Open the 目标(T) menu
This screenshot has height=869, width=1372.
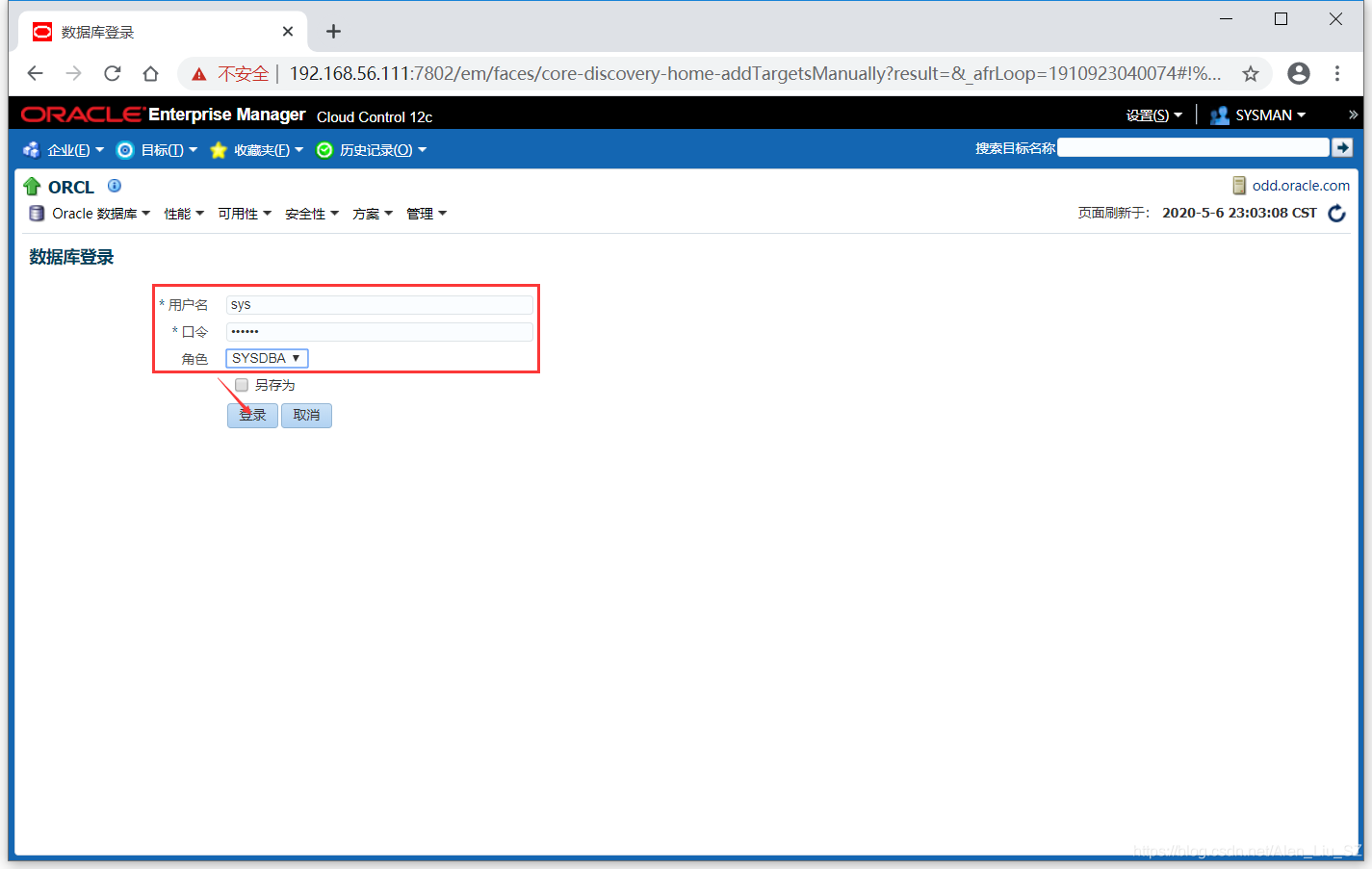[x=168, y=150]
